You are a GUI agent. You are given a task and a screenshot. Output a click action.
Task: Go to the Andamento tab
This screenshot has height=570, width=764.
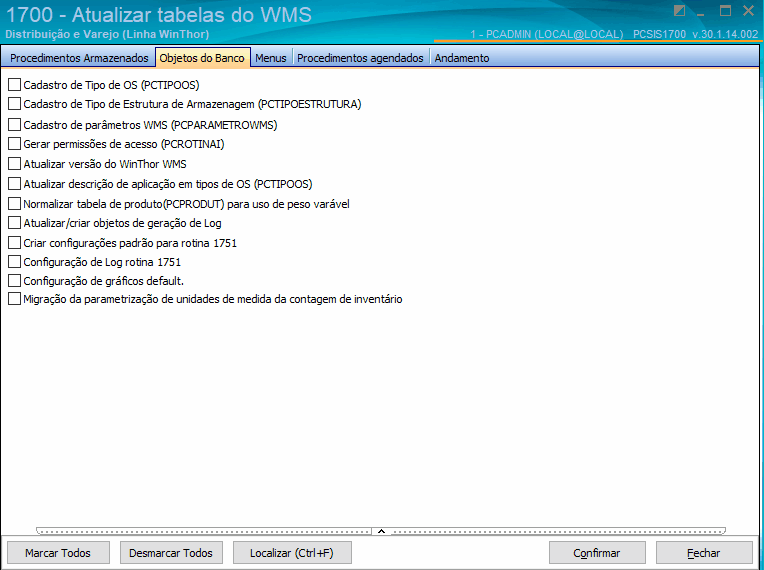tap(462, 58)
